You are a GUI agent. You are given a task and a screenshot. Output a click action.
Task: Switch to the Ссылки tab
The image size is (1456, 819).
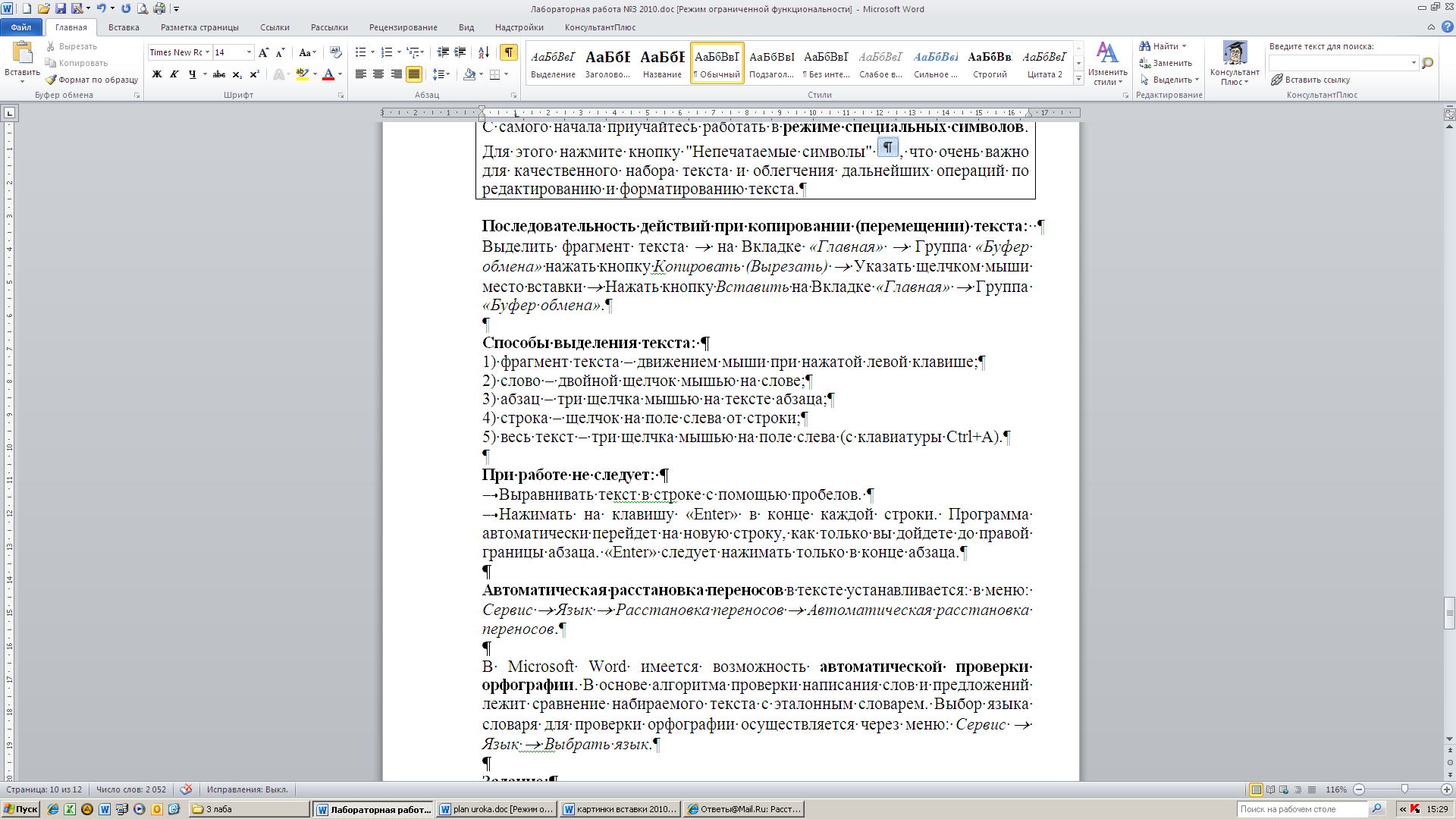pyautogui.click(x=275, y=27)
